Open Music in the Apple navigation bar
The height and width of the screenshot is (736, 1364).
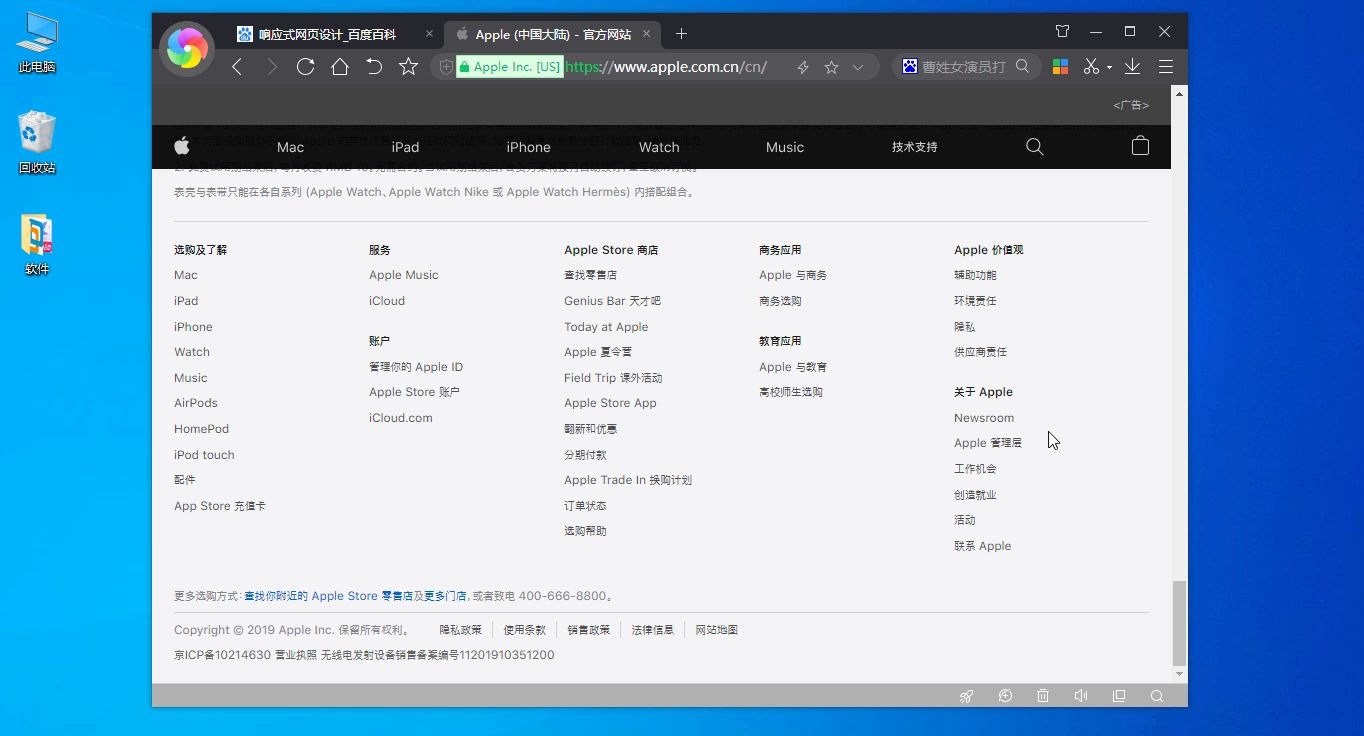[x=785, y=147]
